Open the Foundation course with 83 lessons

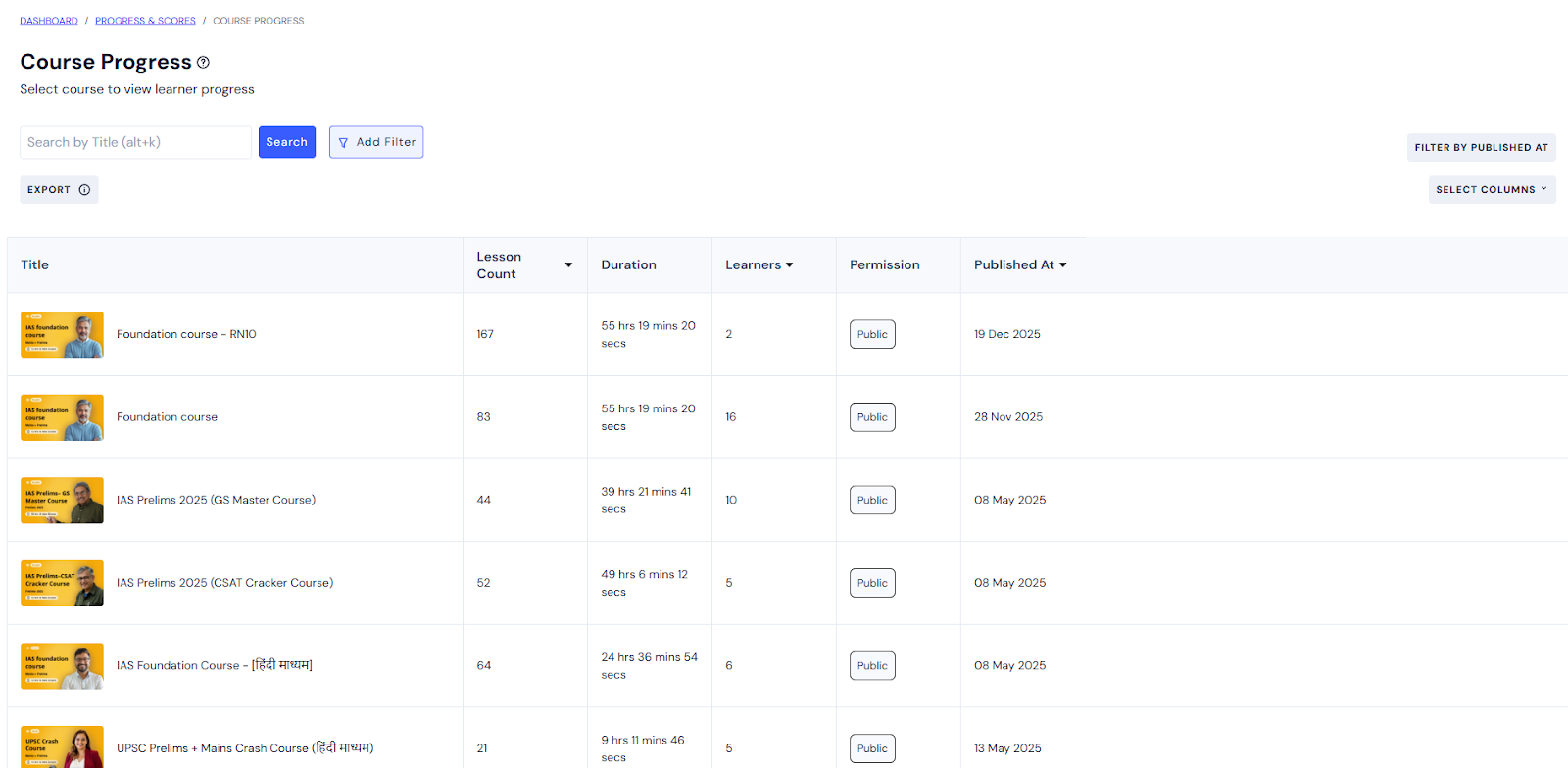(x=167, y=417)
